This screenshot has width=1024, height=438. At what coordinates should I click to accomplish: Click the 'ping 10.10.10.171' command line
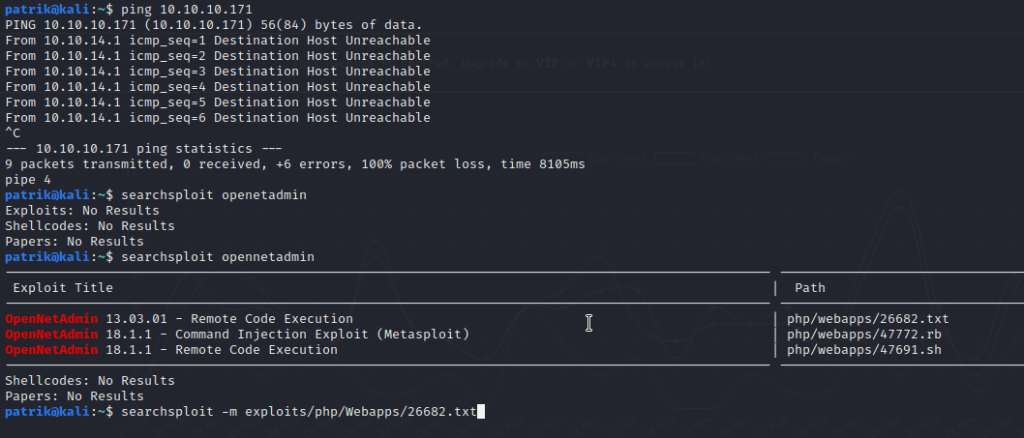pos(184,9)
